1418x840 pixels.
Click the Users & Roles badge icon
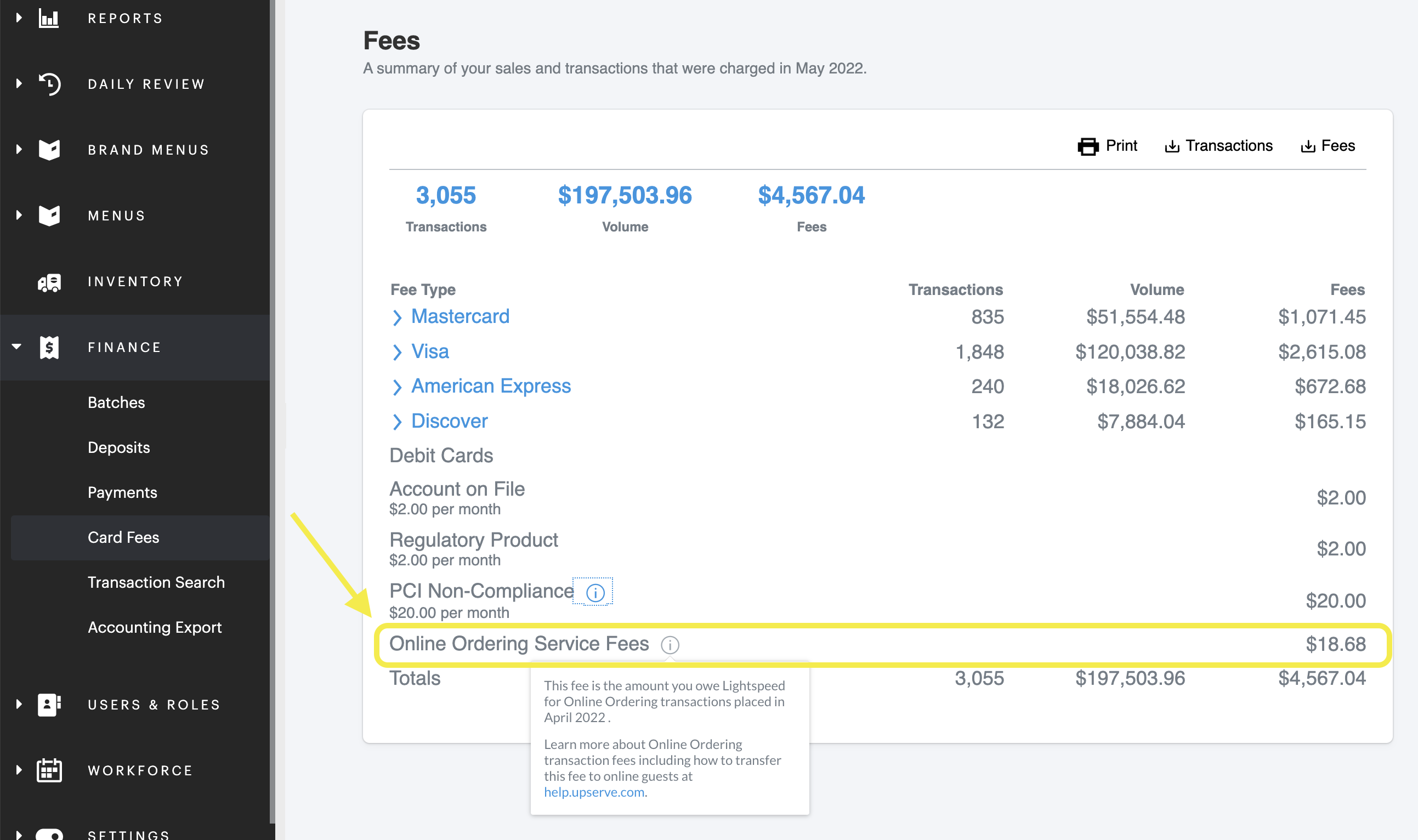click(x=49, y=705)
